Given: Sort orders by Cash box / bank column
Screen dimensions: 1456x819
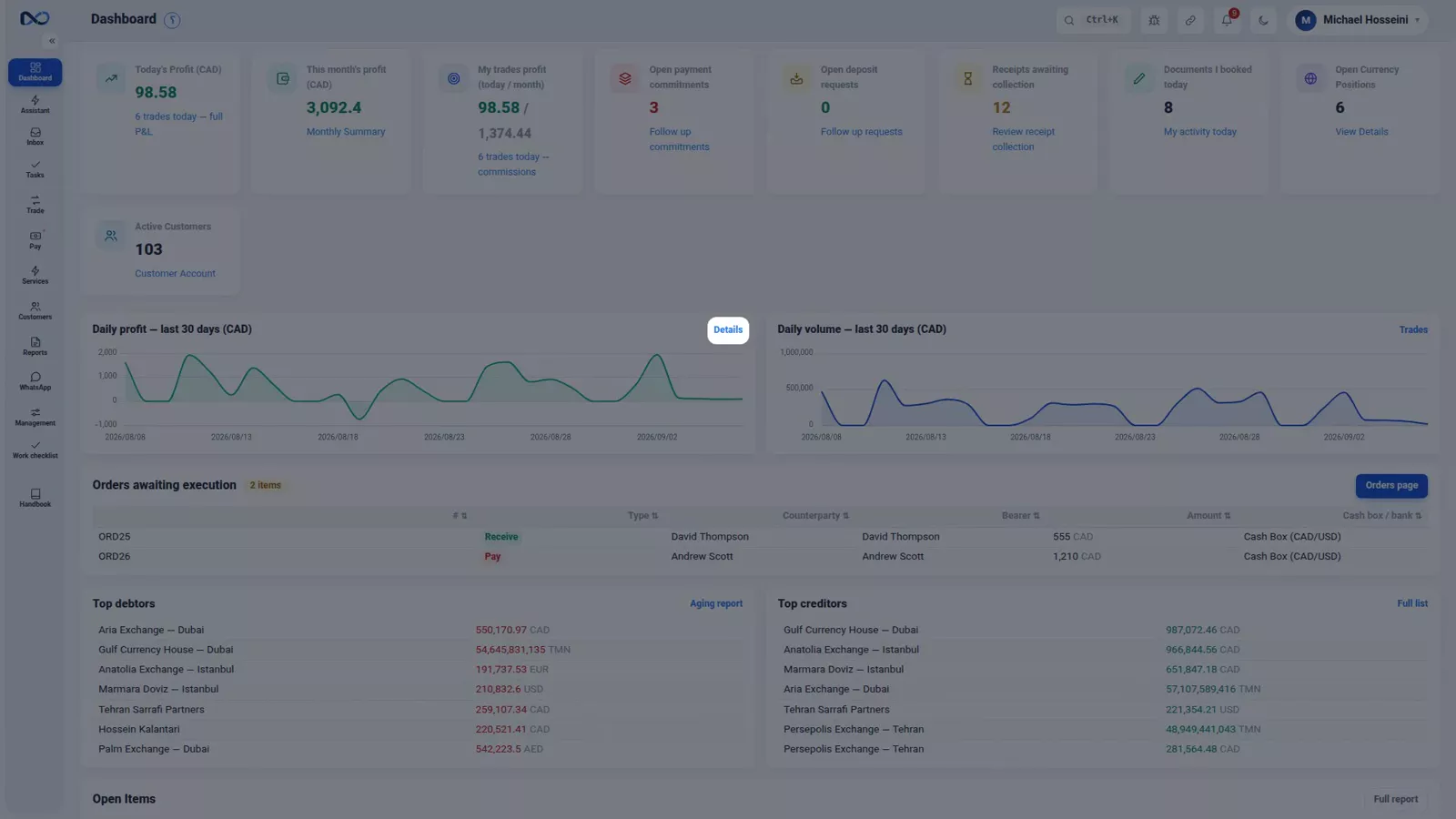Looking at the screenshot, I should pyautogui.click(x=1381, y=516).
